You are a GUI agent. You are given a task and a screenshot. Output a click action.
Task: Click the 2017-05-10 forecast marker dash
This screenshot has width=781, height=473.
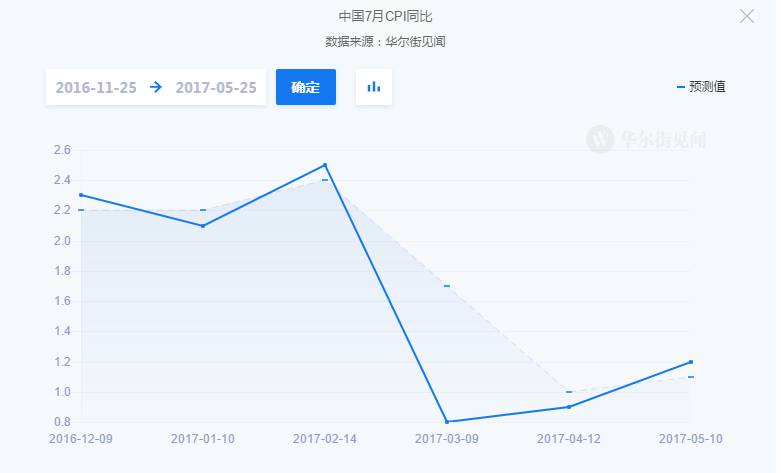[691, 377]
